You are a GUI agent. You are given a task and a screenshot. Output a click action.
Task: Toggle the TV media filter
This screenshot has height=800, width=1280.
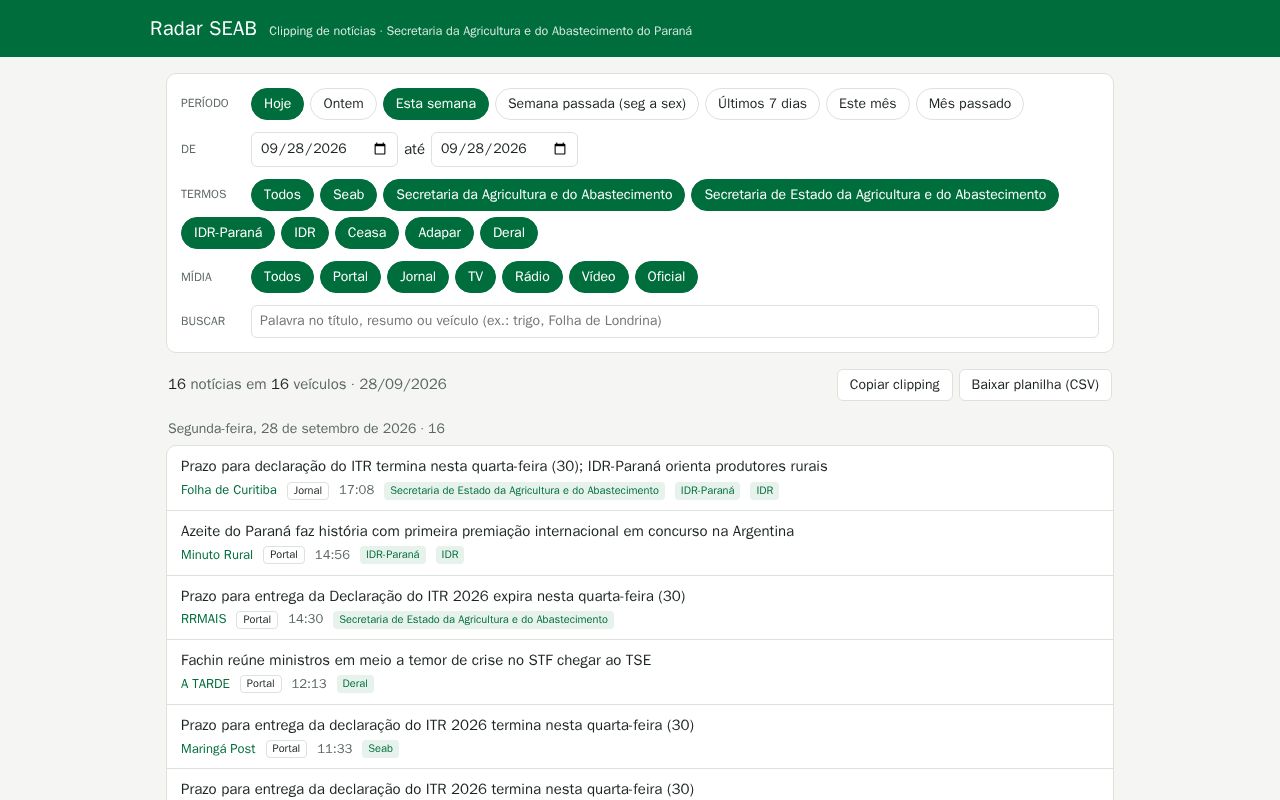pyautogui.click(x=475, y=277)
